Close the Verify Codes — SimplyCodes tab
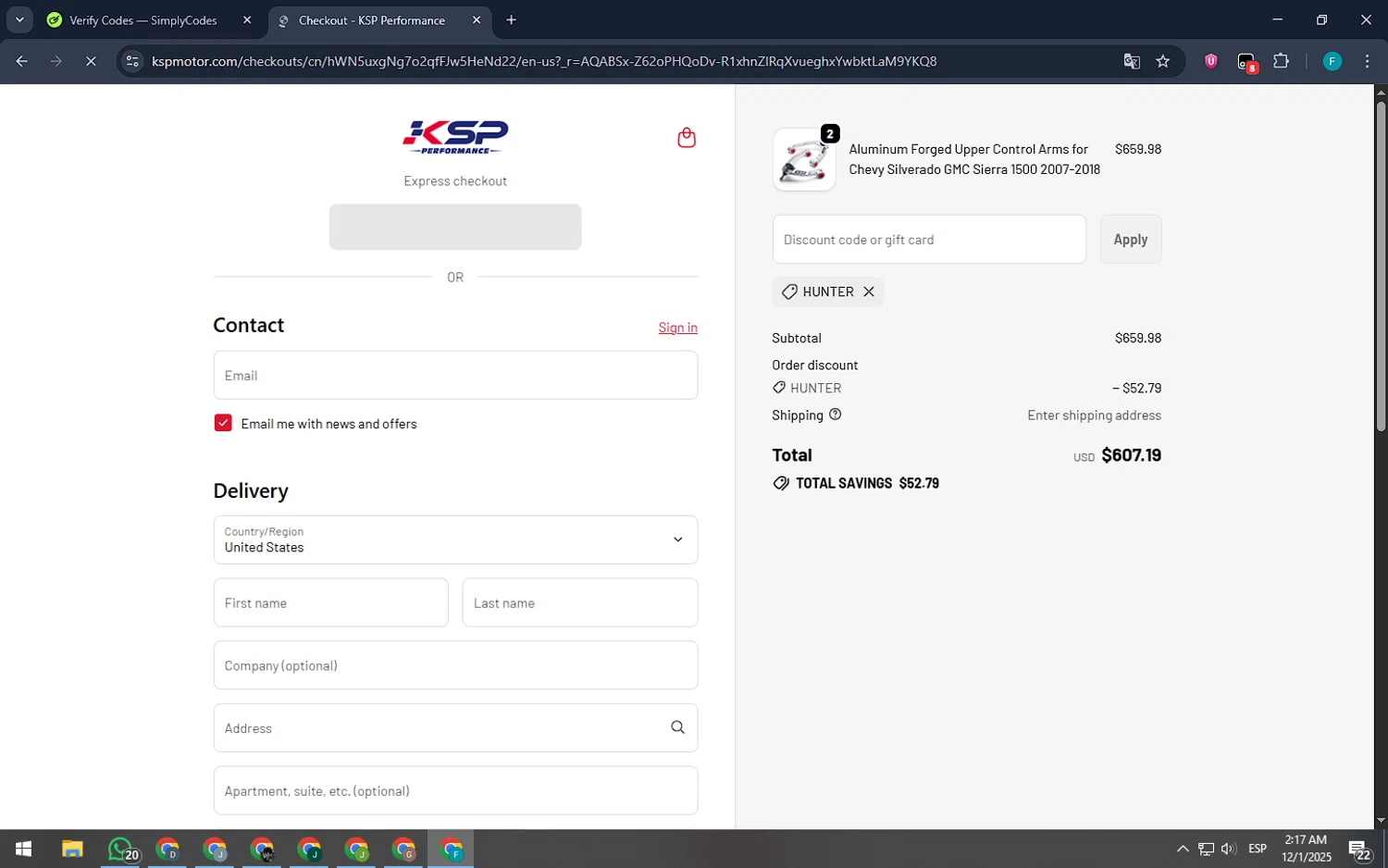1388x868 pixels. pyautogui.click(x=247, y=19)
